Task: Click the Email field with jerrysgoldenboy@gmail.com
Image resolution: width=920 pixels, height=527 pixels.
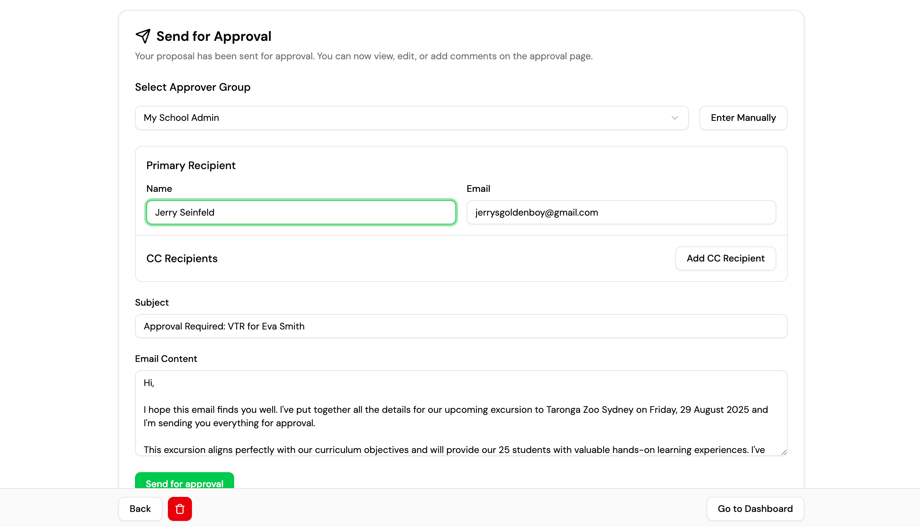Action: click(620, 212)
